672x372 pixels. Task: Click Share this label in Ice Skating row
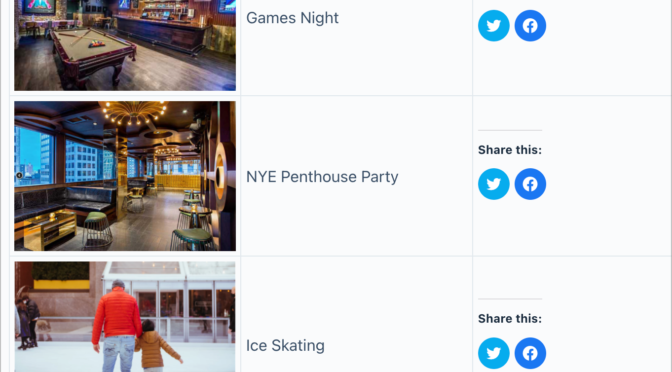510,319
